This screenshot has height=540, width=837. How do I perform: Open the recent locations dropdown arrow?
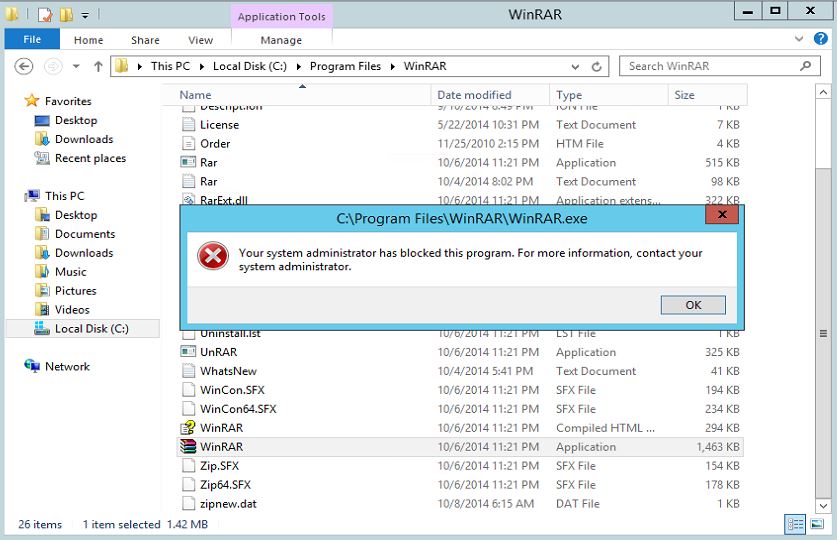tap(76, 66)
